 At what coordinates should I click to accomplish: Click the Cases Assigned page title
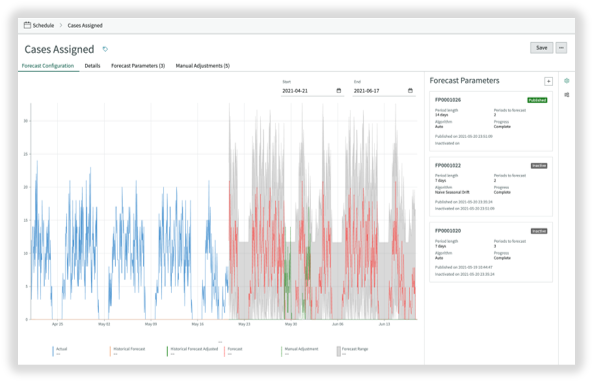point(59,49)
